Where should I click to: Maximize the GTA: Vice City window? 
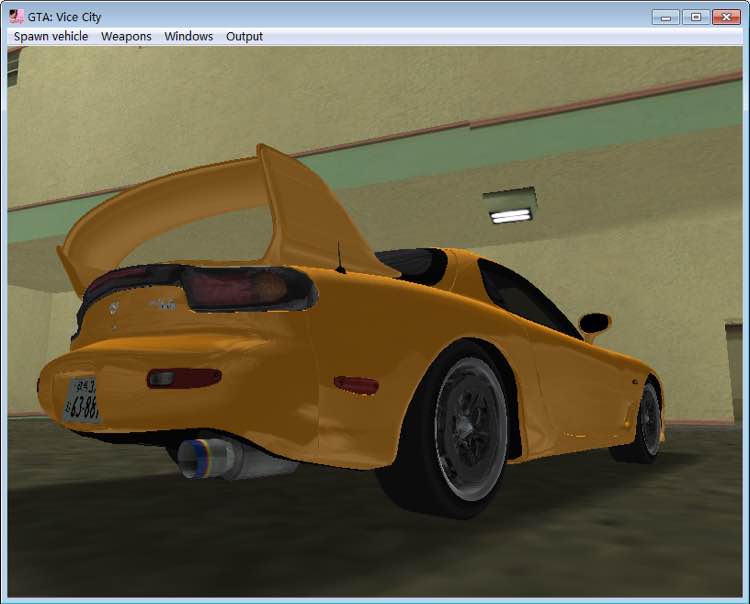pyautogui.click(x=695, y=17)
